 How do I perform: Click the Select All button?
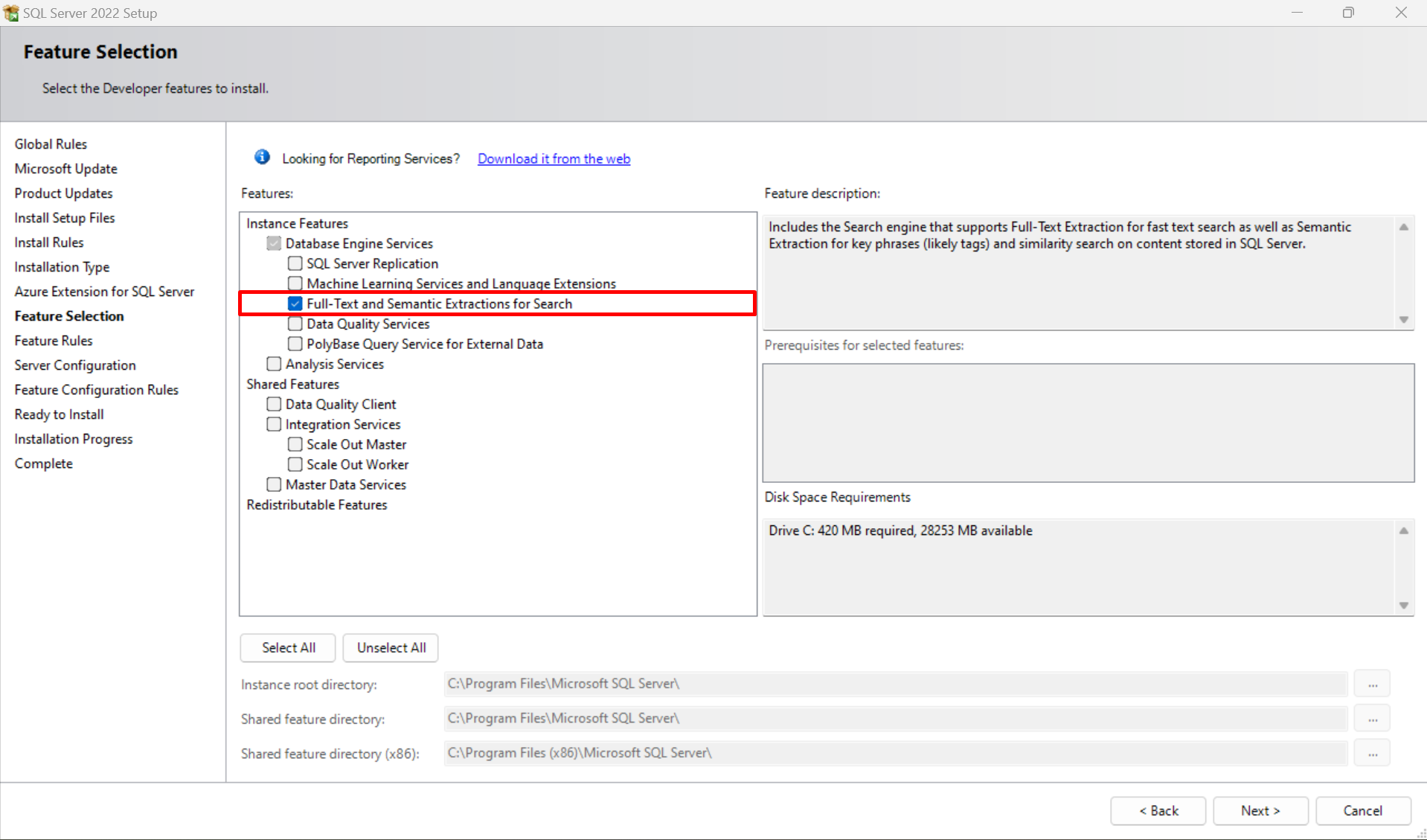(287, 647)
